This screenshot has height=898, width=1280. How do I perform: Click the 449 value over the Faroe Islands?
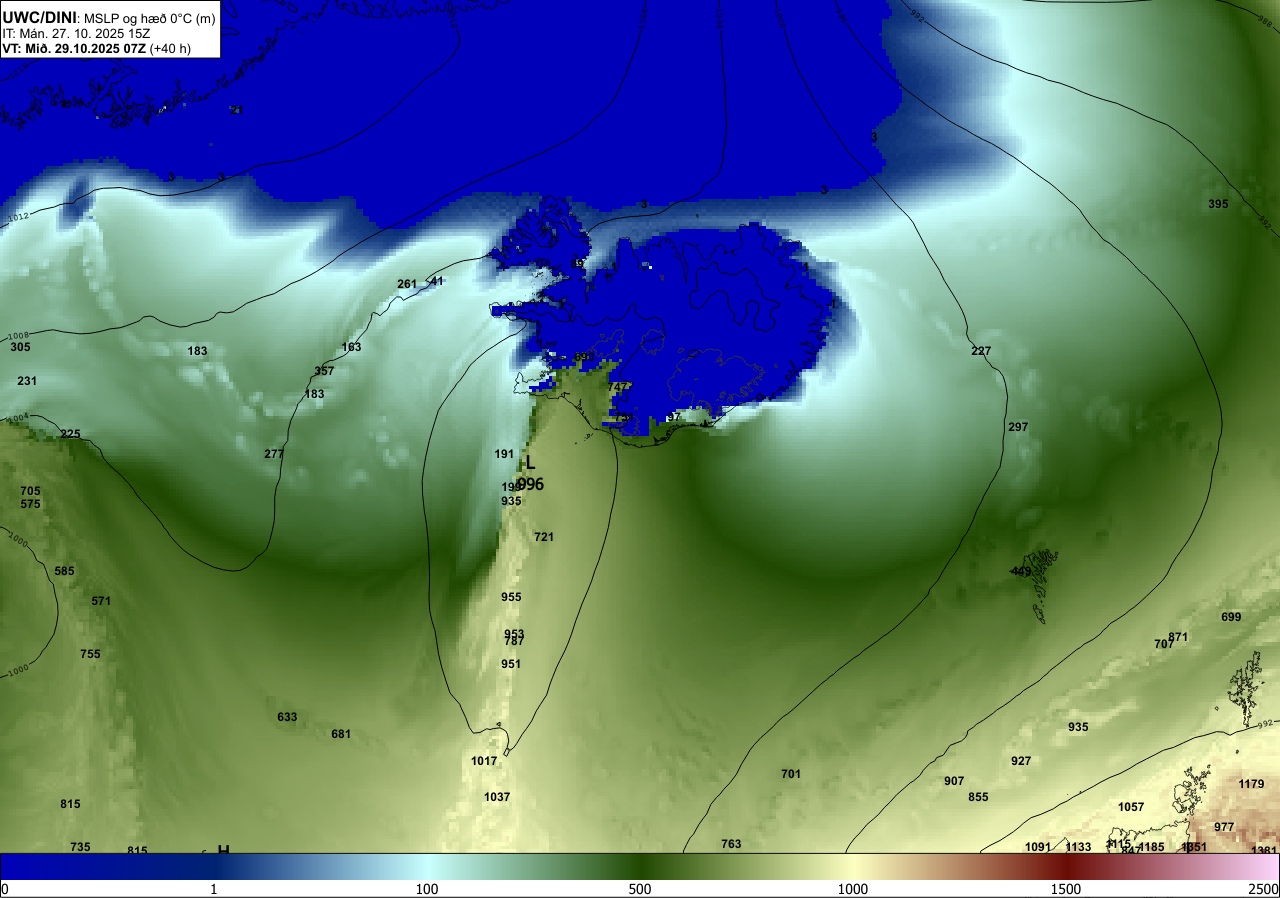[1021, 571]
